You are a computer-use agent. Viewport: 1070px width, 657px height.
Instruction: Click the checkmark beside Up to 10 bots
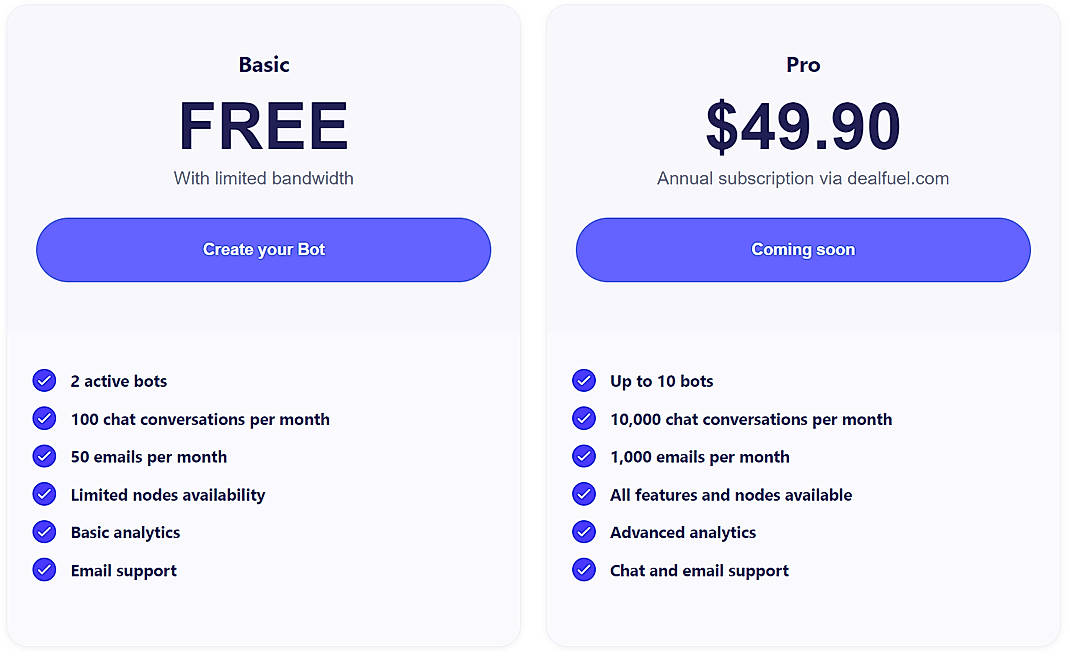click(x=584, y=380)
